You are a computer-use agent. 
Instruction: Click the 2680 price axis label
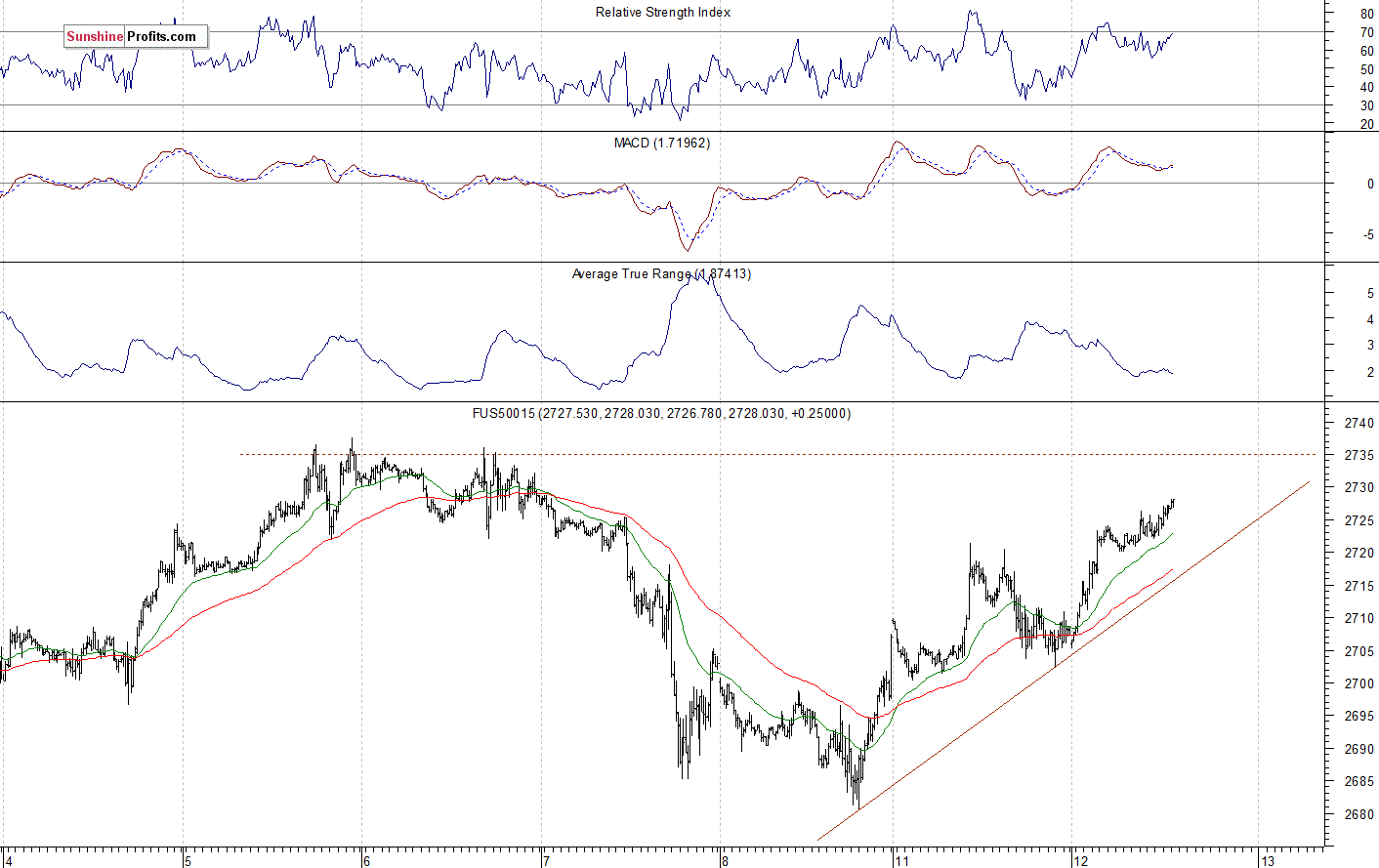tap(1358, 815)
